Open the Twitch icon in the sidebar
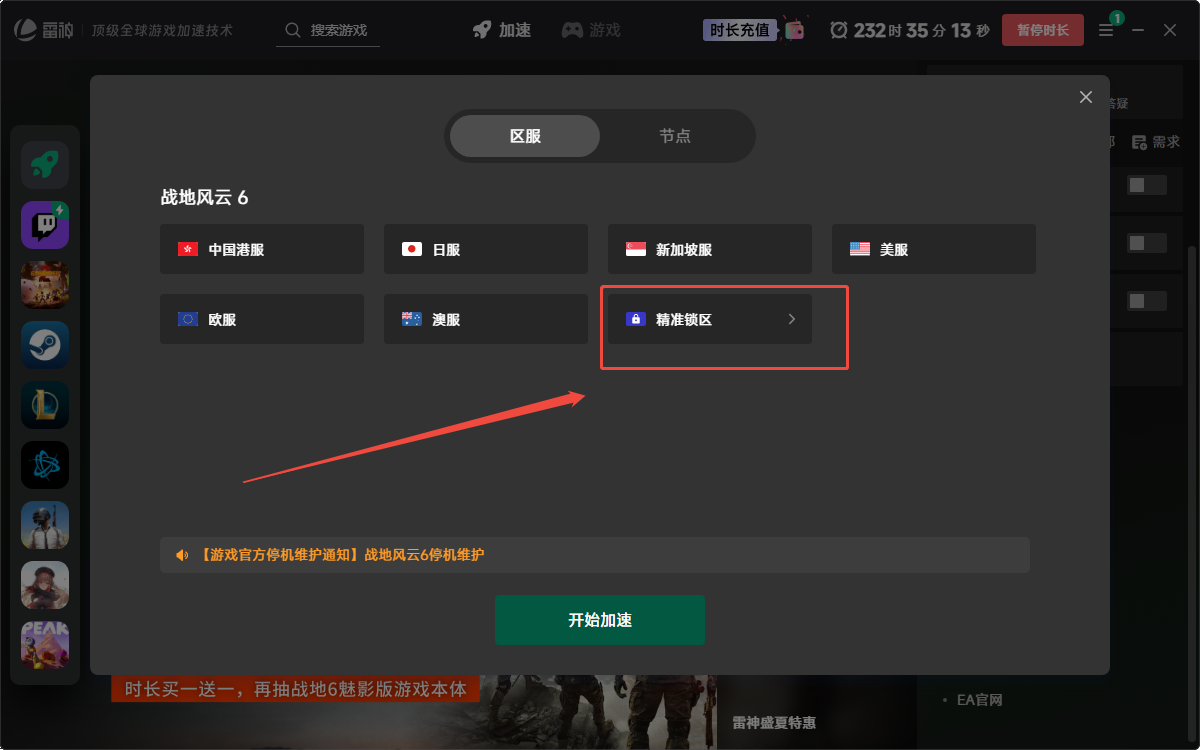Viewport: 1200px width, 750px height. coord(45,224)
